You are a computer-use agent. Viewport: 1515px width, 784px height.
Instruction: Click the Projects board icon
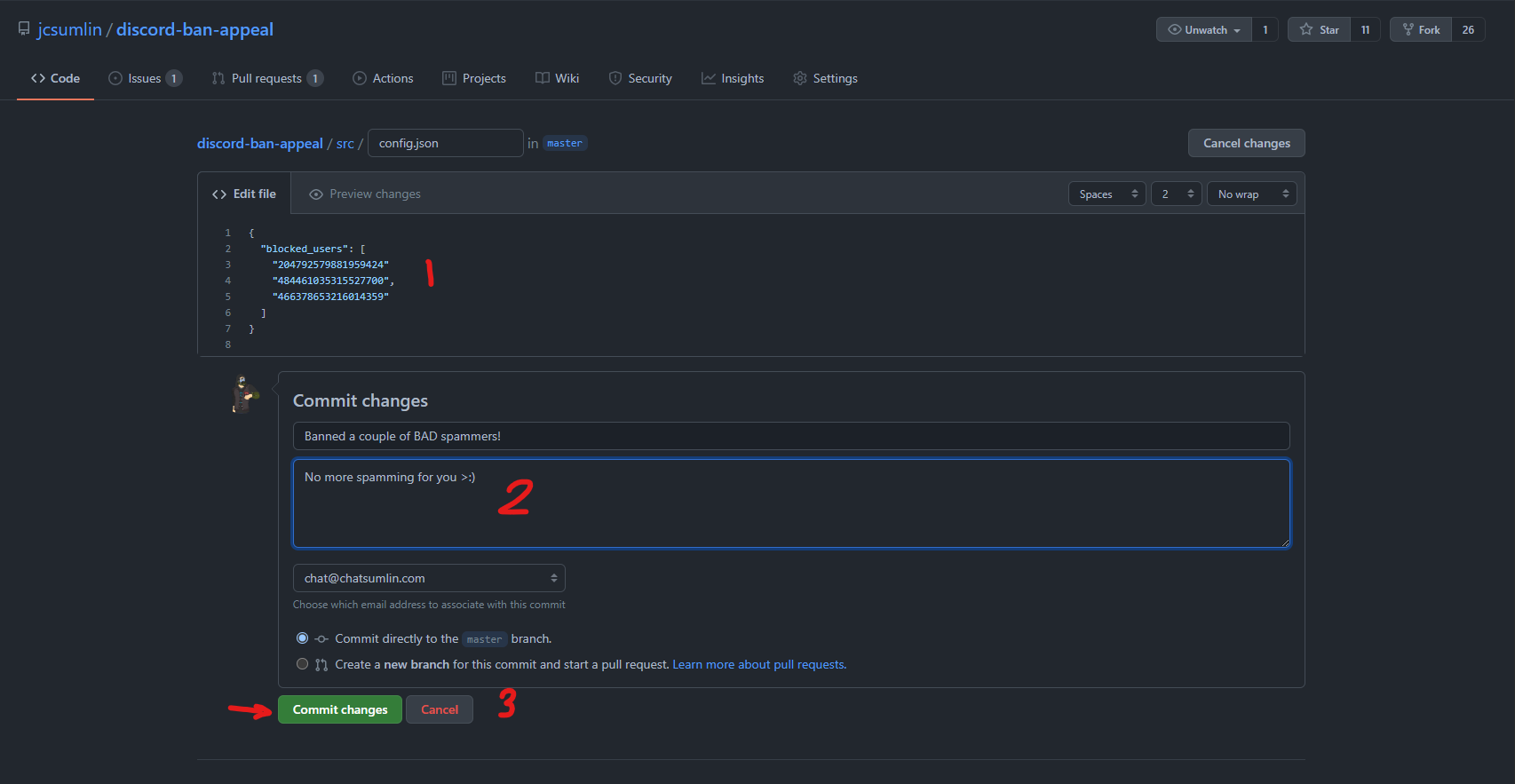coord(449,78)
